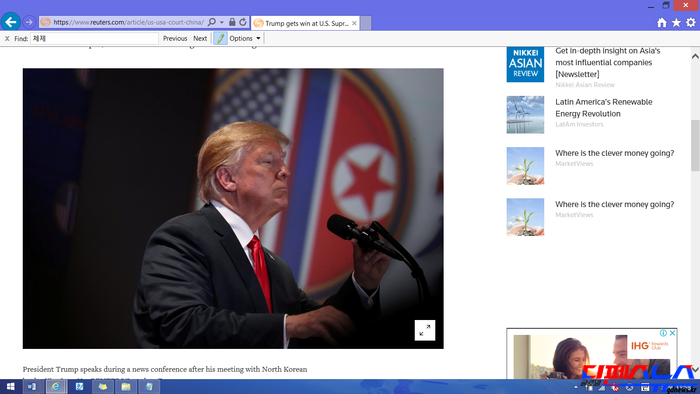Viewport: 700px width, 394px height.
Task: Refresh the Reuters page
Action: pos(243,22)
